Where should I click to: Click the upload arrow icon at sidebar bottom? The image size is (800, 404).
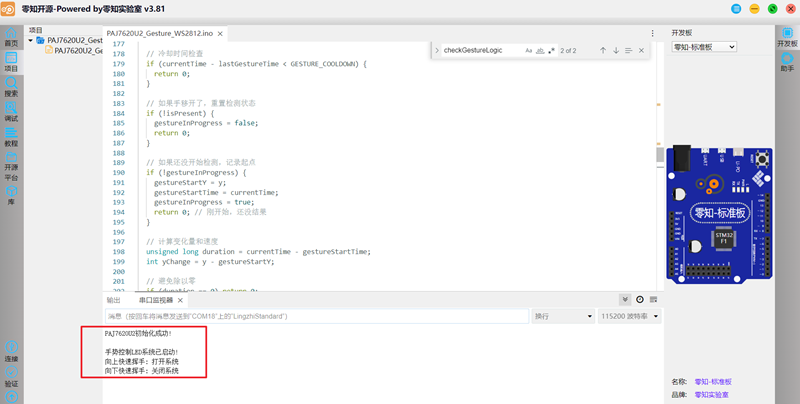point(11,397)
